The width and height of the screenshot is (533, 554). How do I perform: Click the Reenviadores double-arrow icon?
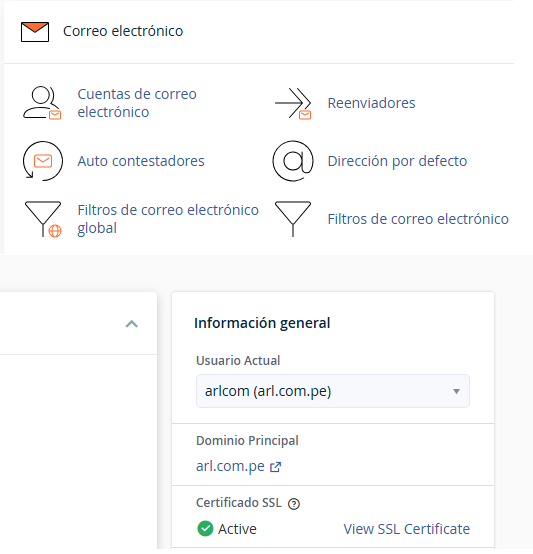coord(293,104)
